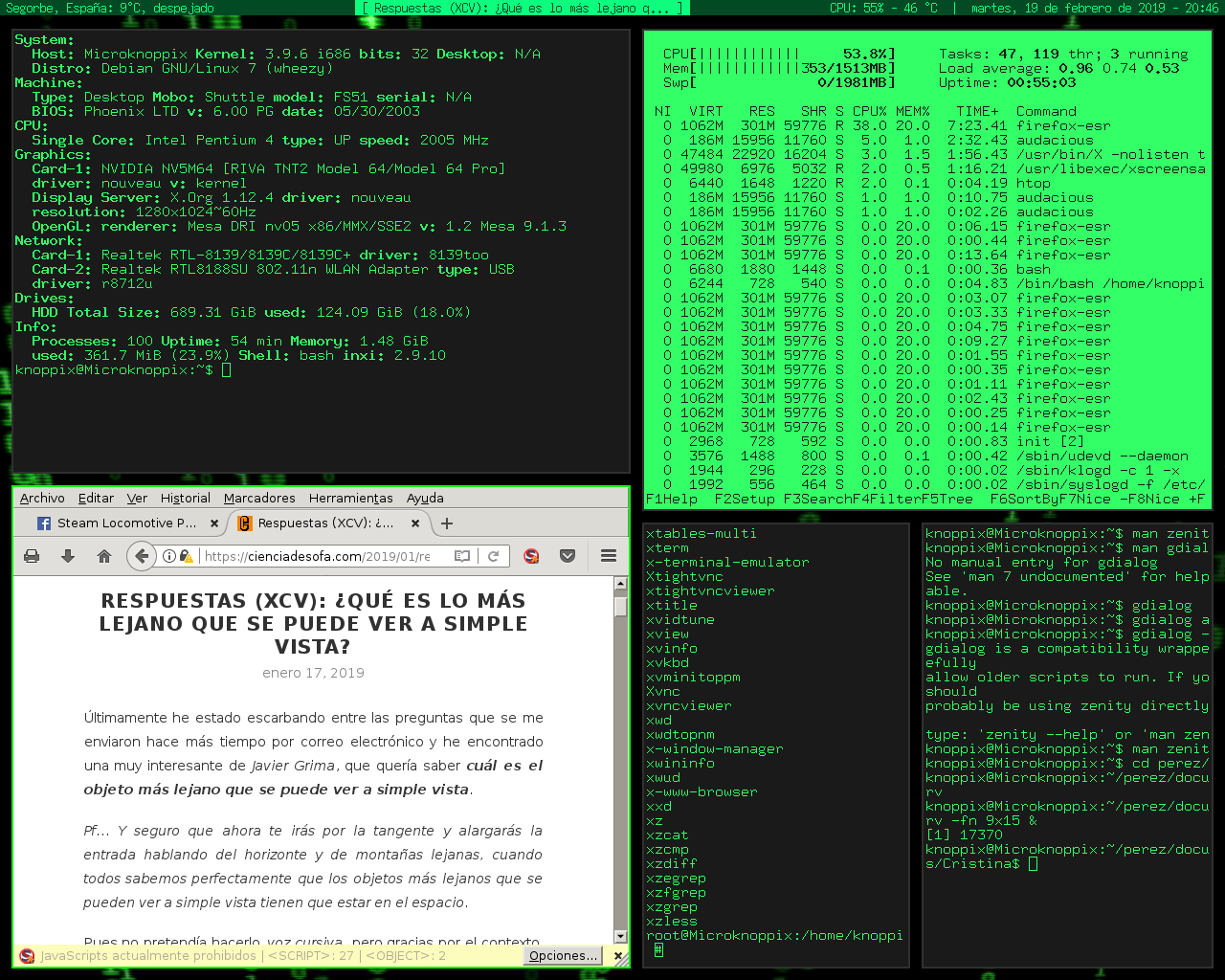Click F6SortBy in htop footer
1225x980 pixels.
pos(1025,499)
